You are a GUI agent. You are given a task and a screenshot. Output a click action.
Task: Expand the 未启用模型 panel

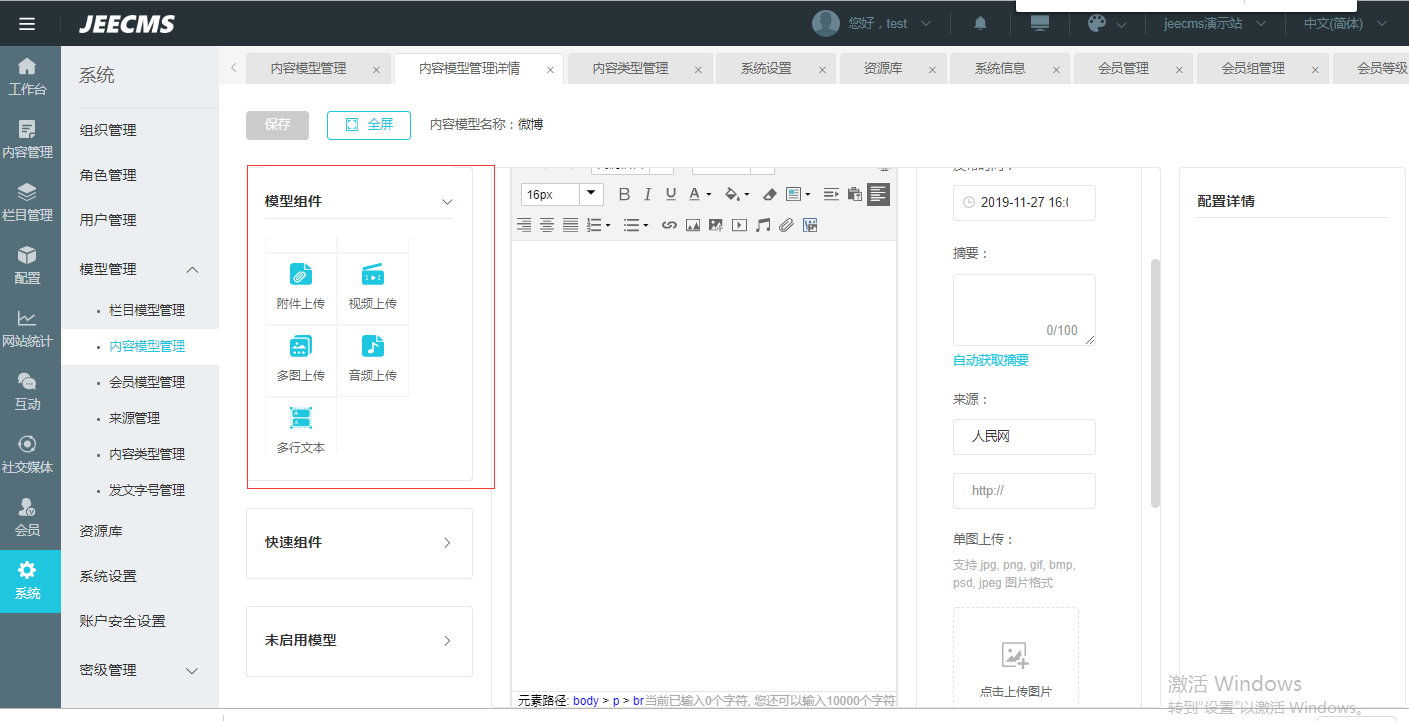359,640
